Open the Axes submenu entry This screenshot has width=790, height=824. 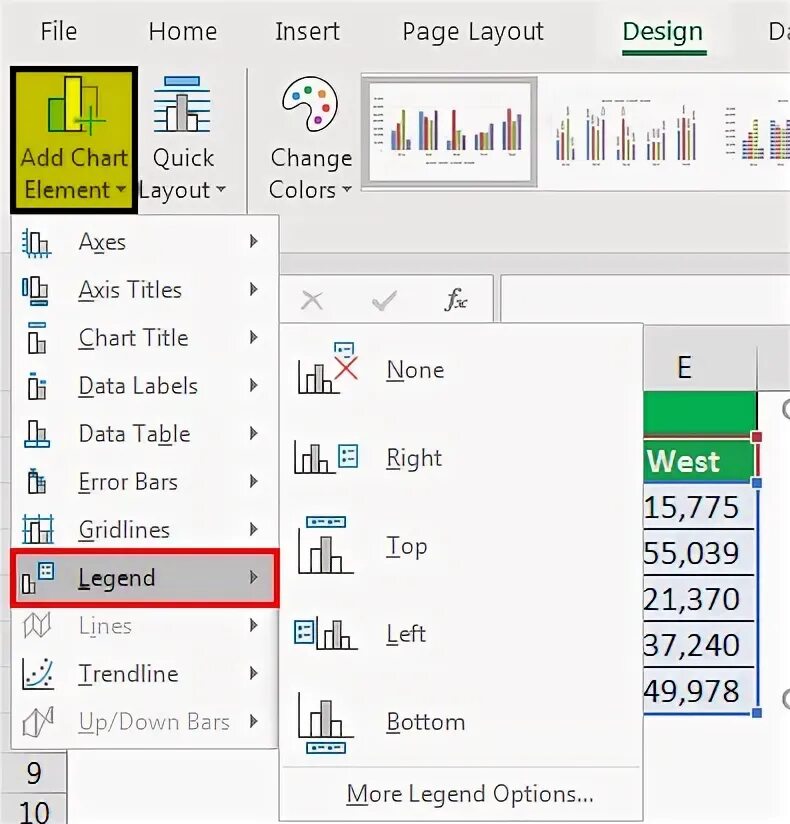tap(145, 242)
